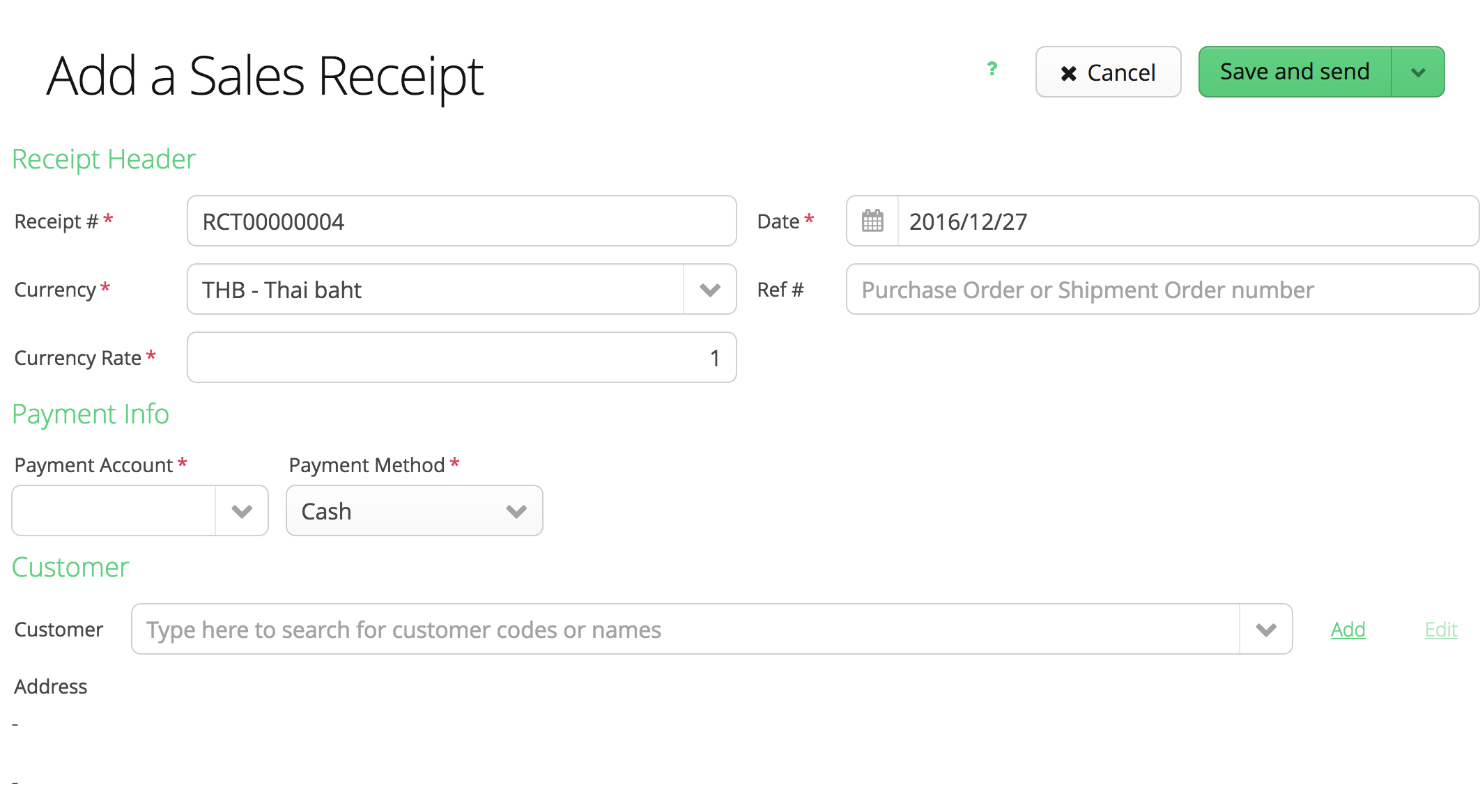
Task: Click the Payment Account text area
Action: [114, 511]
